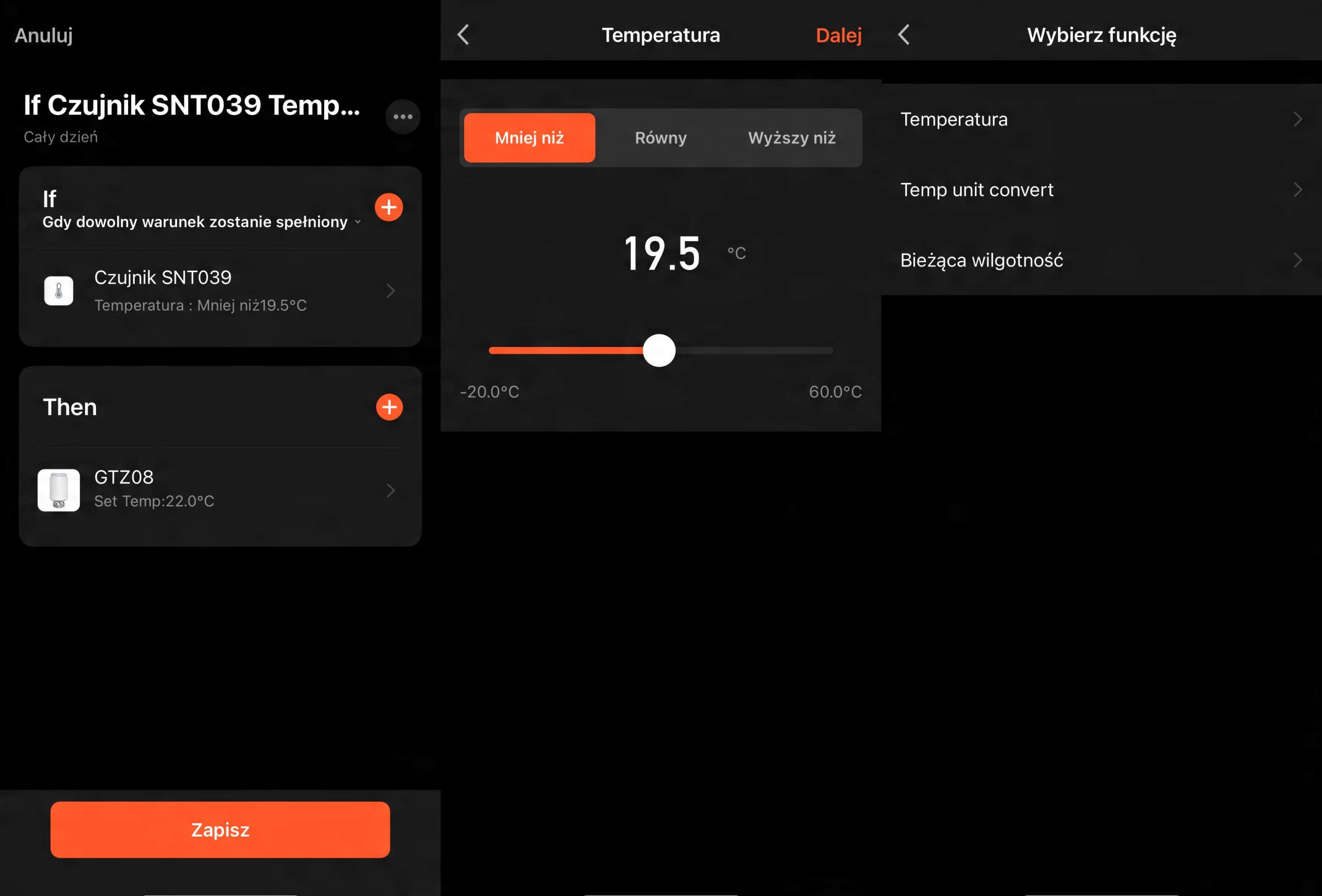Select the Równy comparison option
Image resolution: width=1322 pixels, height=896 pixels.
(660, 138)
